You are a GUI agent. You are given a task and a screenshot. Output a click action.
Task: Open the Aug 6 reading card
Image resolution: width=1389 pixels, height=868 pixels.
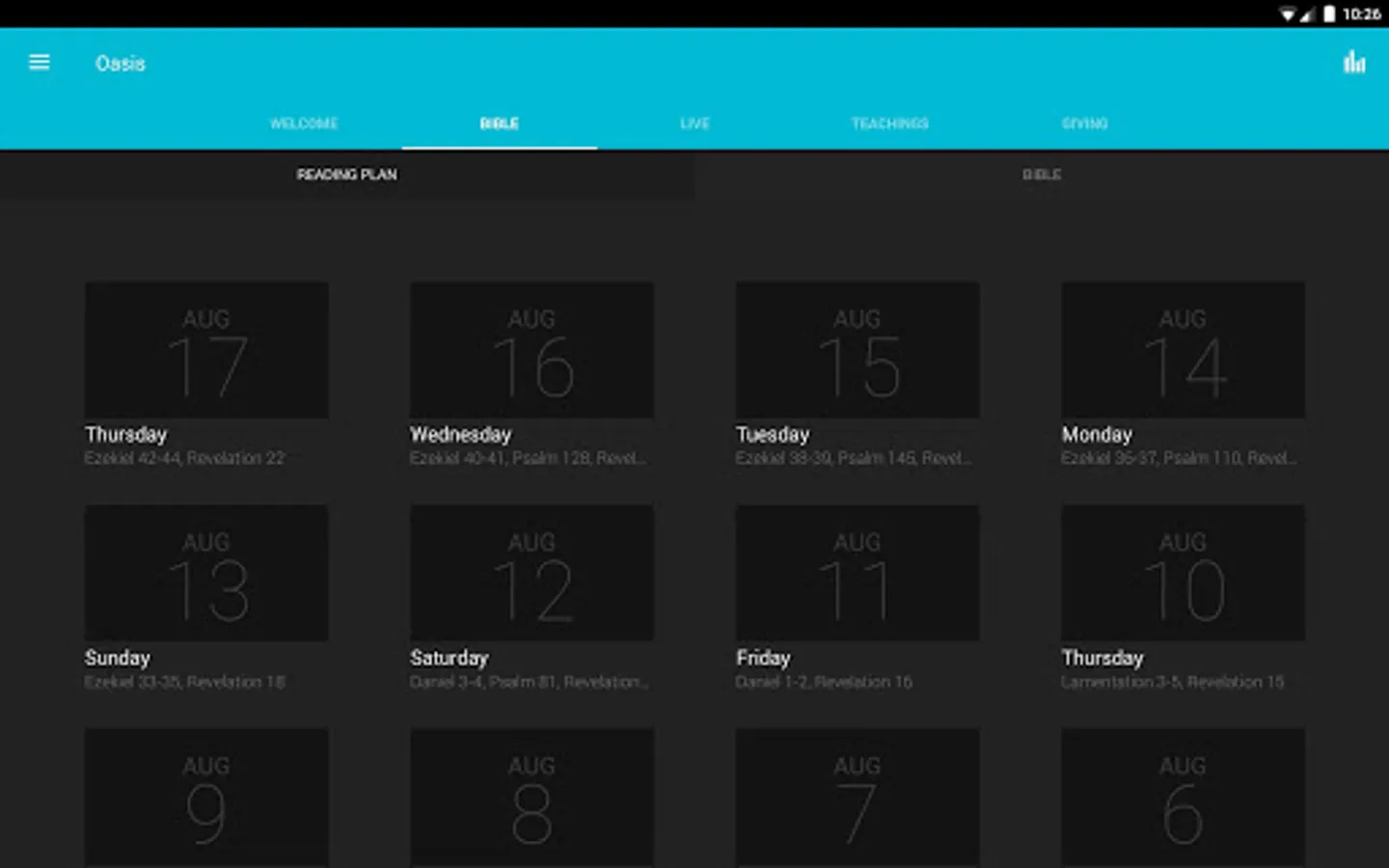coord(1184,798)
